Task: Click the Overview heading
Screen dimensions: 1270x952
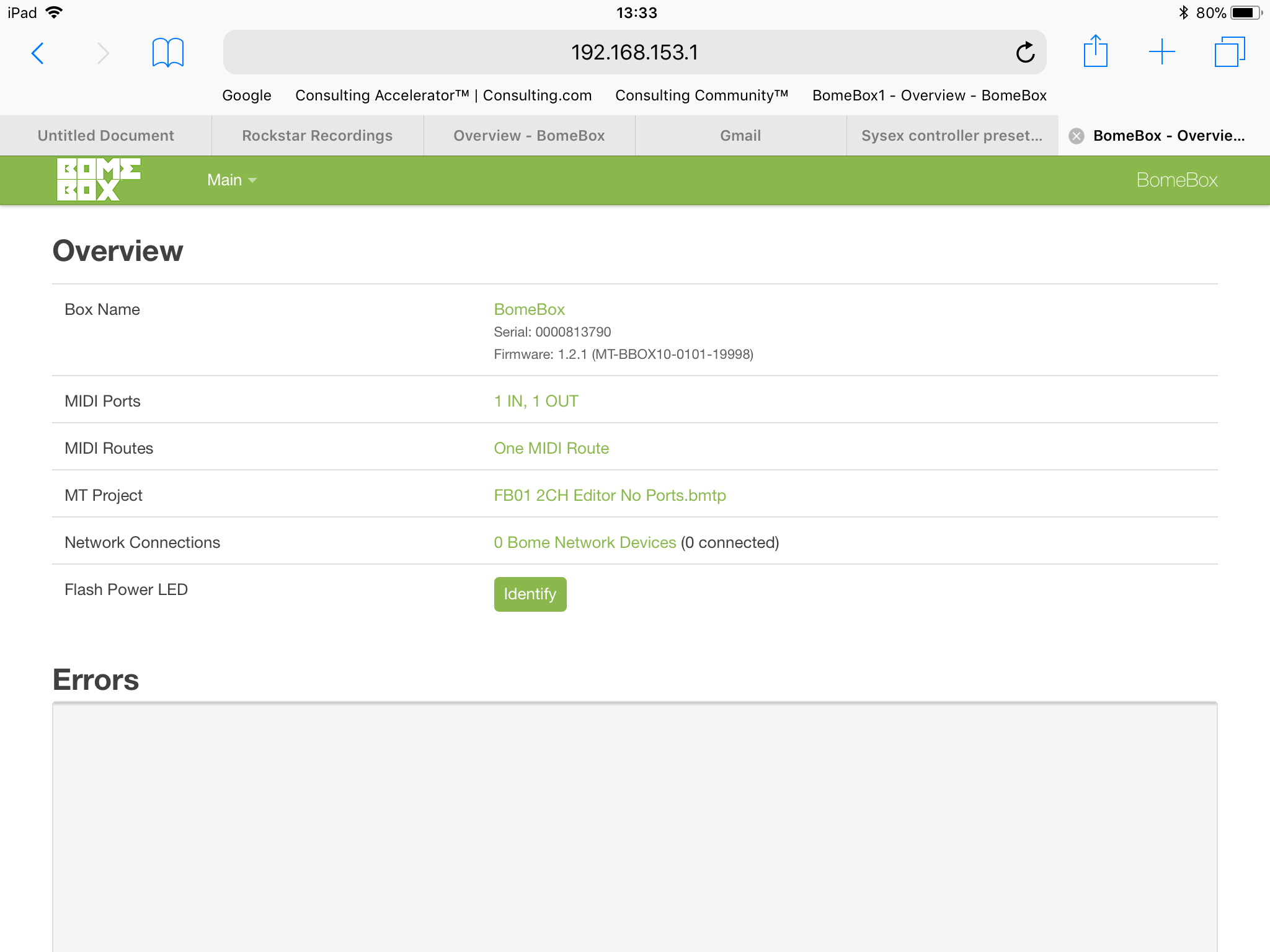Action: 118,251
